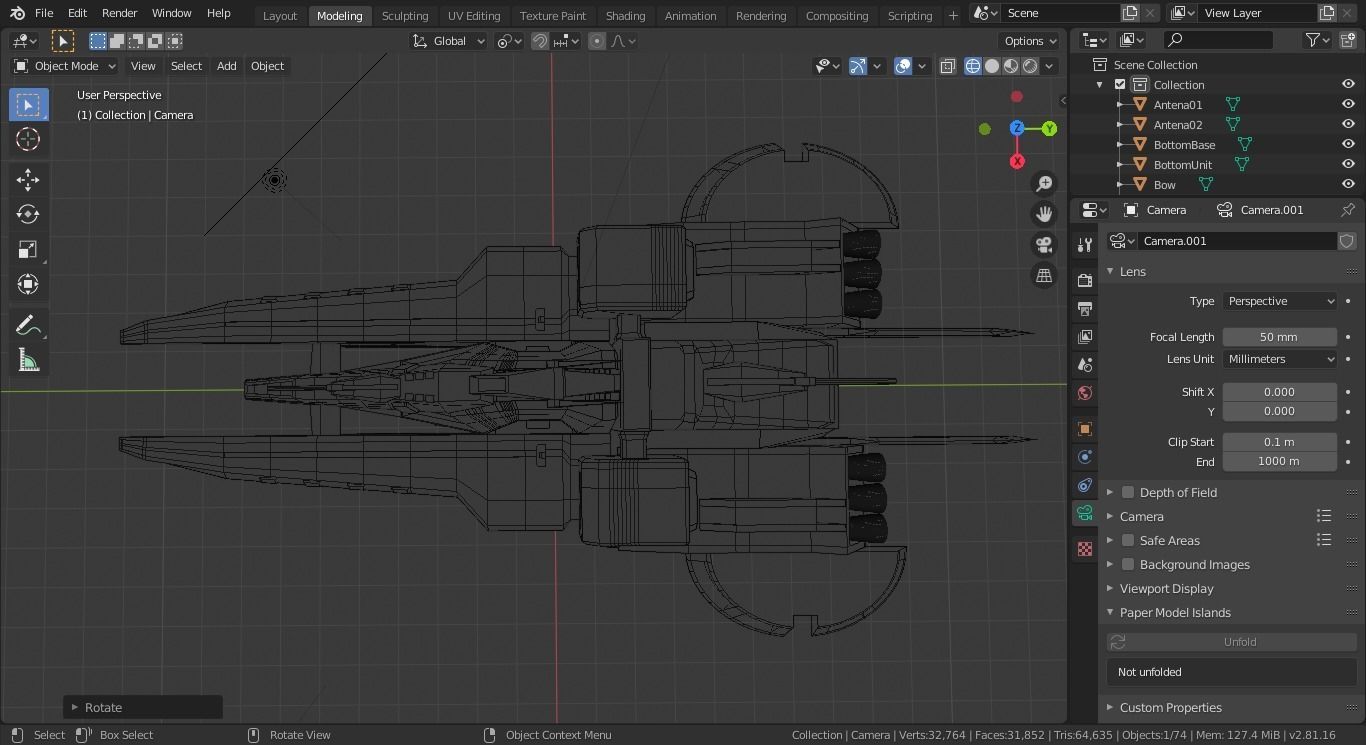This screenshot has height=745, width=1366.
Task: Open the viewport Options popover
Action: point(1029,41)
